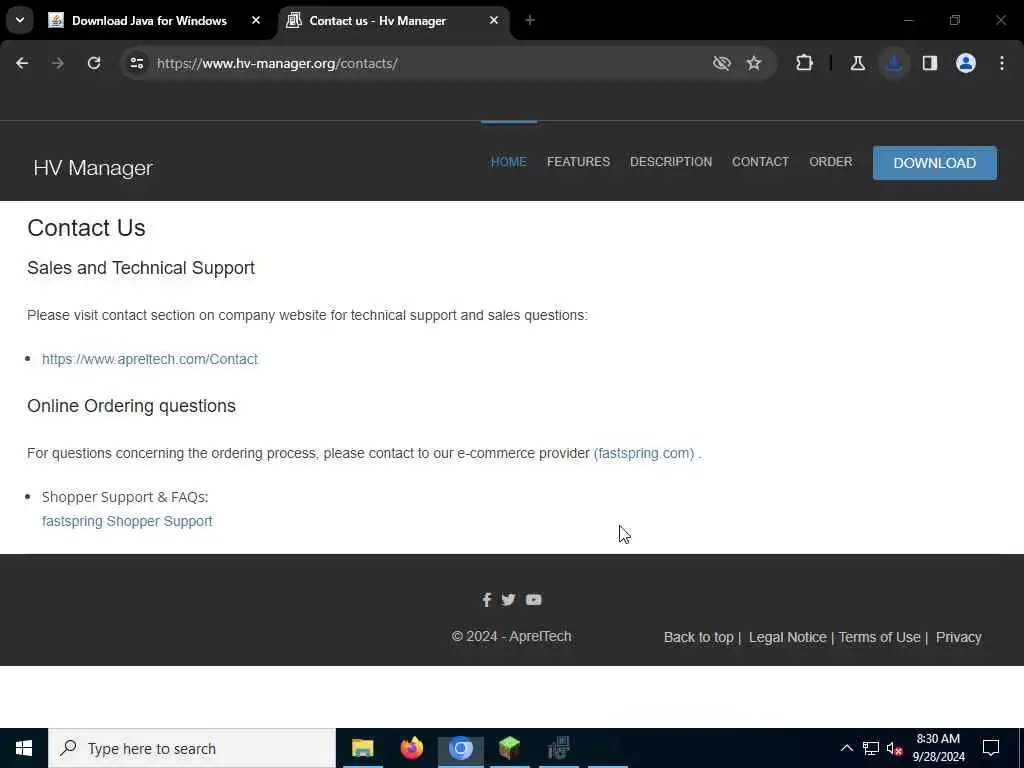
Task: Click the HV Manager site logo
Action: coord(93,168)
